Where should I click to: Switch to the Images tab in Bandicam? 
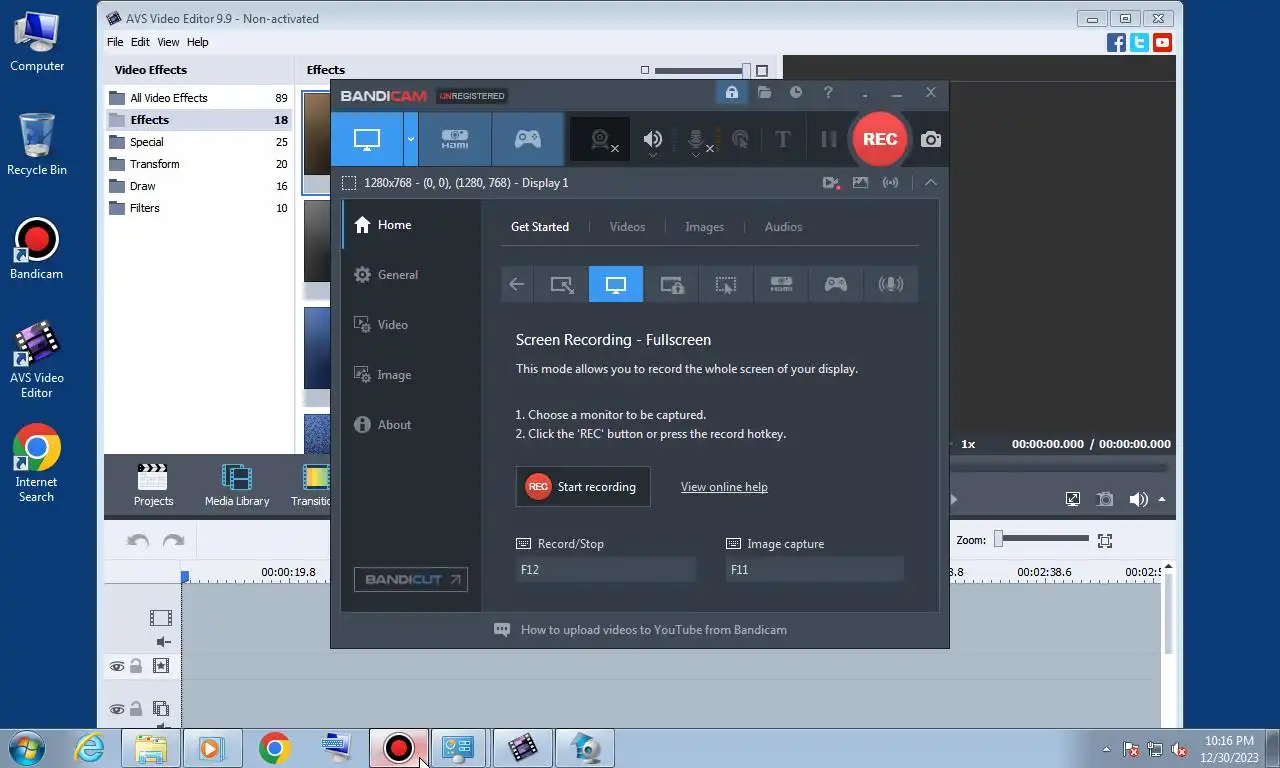click(704, 227)
